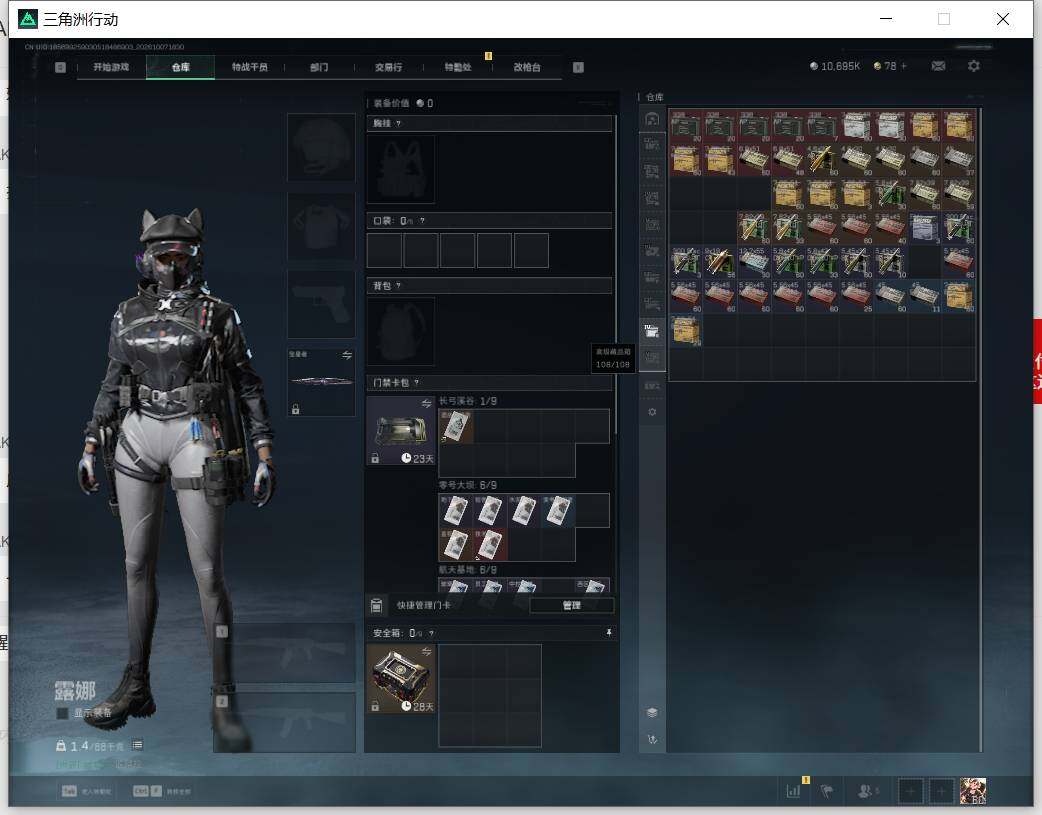Click the swap arrows on the 安全箱 case

pos(426,651)
